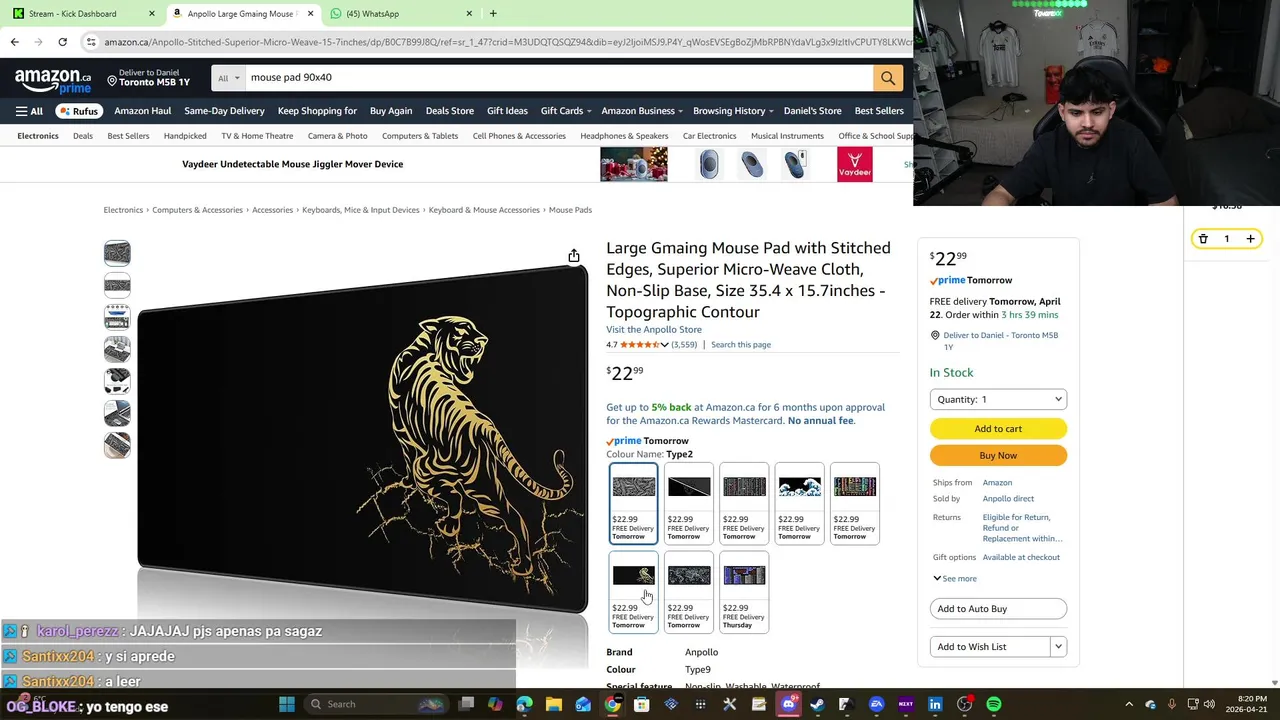Screen dimensions: 1280x720
Task: Click the search box containing mouse pad 90x40
Action: 558,77
